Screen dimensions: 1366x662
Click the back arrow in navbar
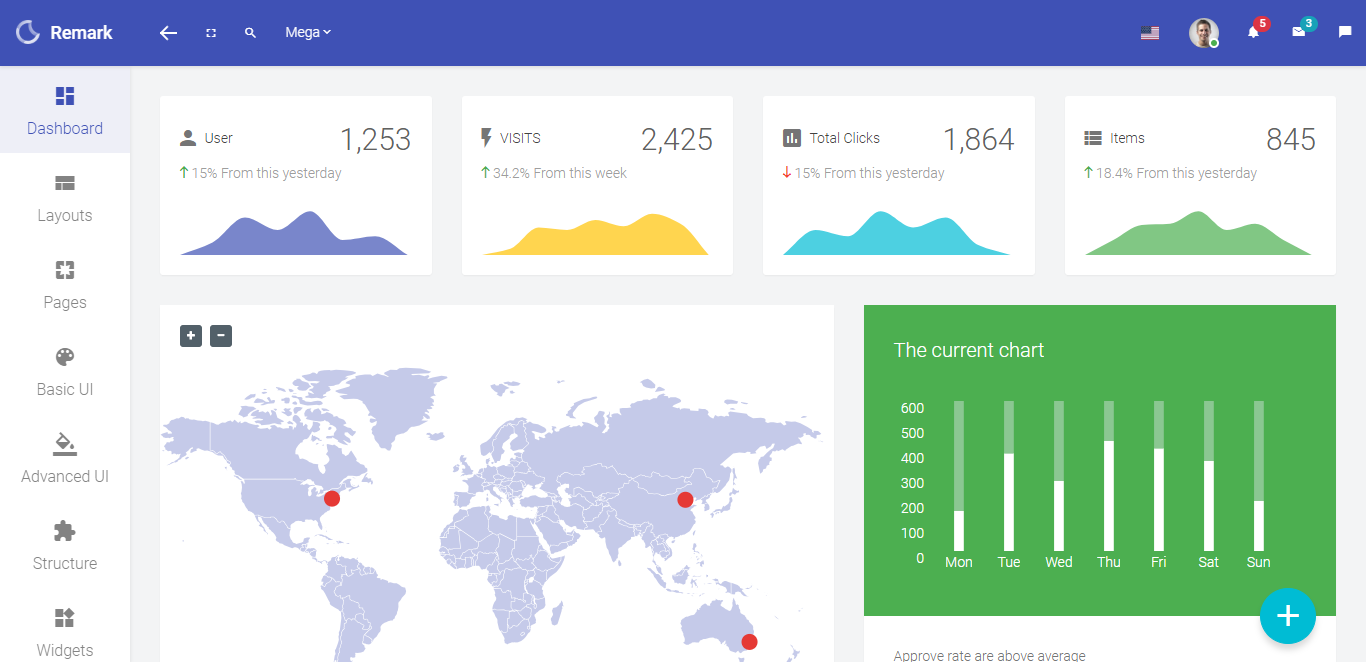[168, 33]
